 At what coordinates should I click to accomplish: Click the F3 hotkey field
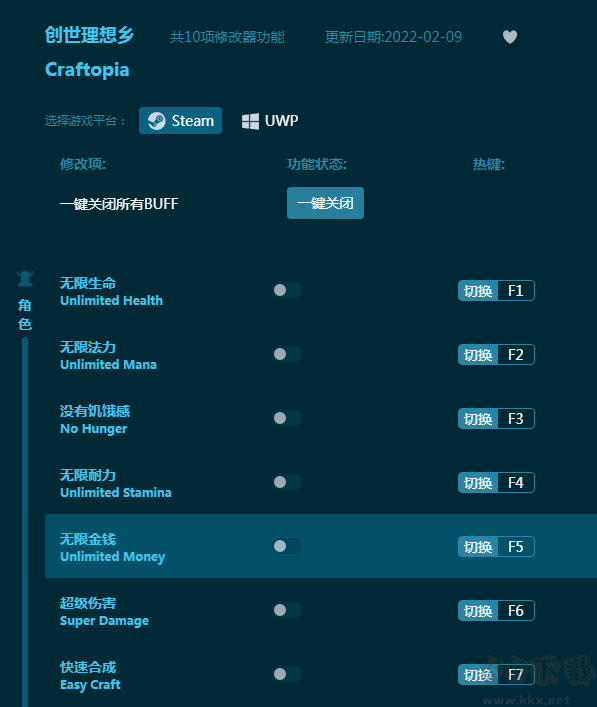(x=516, y=418)
